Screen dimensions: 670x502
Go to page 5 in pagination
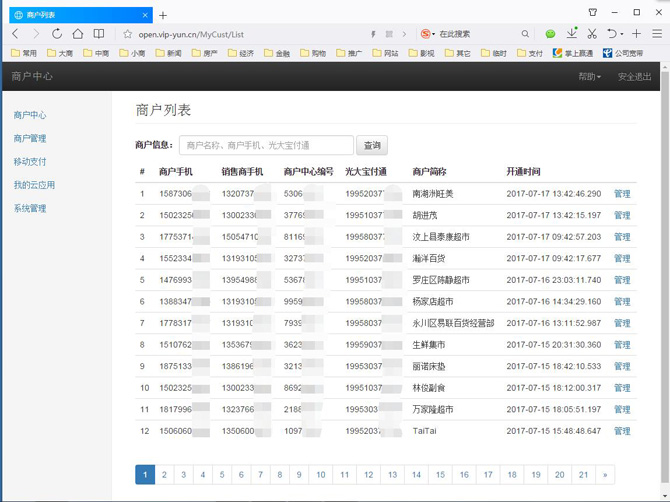pyautogui.click(x=222, y=475)
